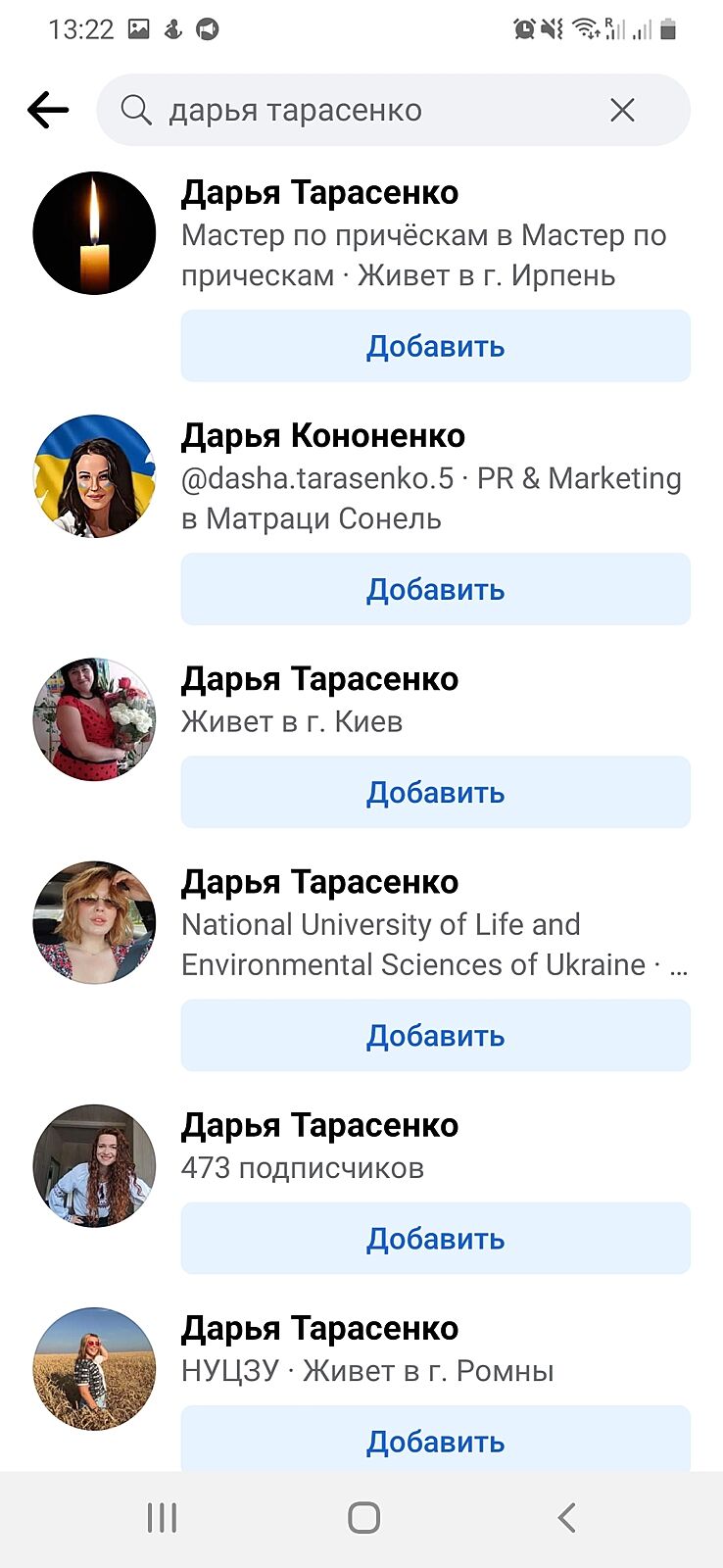Open Дарья Кононенко profile name
The width and height of the screenshot is (723, 1568).
tap(323, 435)
